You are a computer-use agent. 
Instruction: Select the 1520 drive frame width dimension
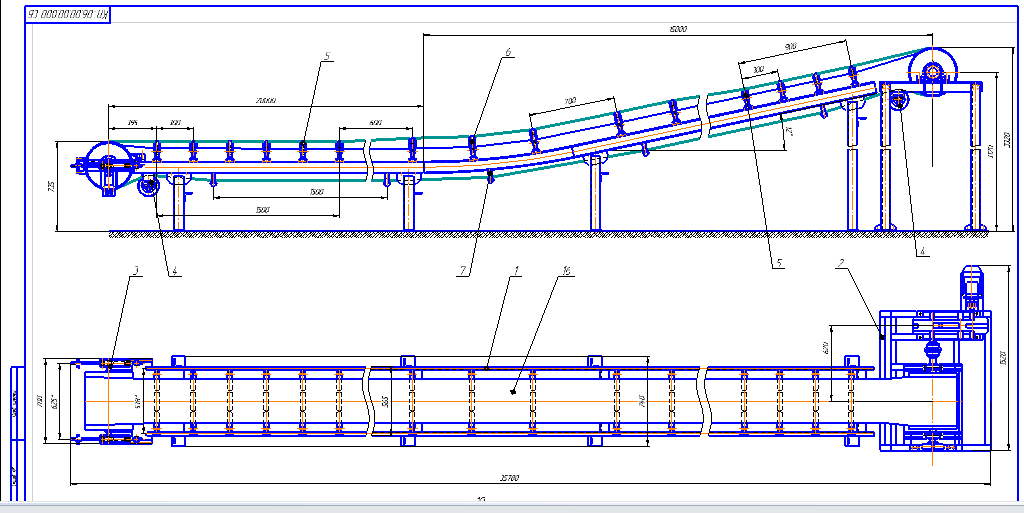pyautogui.click(x=1003, y=358)
